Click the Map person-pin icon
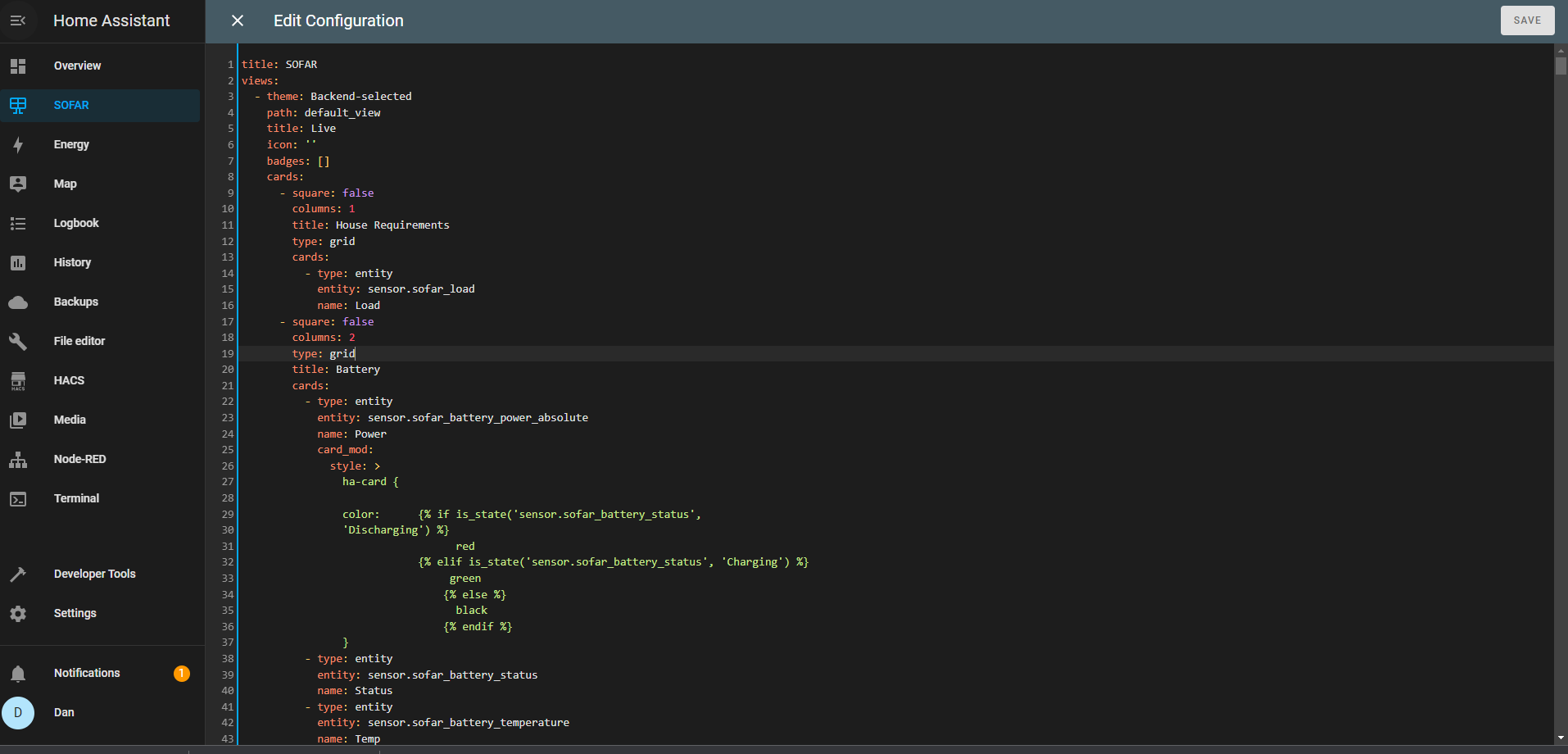This screenshot has width=1568, height=754. (18, 184)
